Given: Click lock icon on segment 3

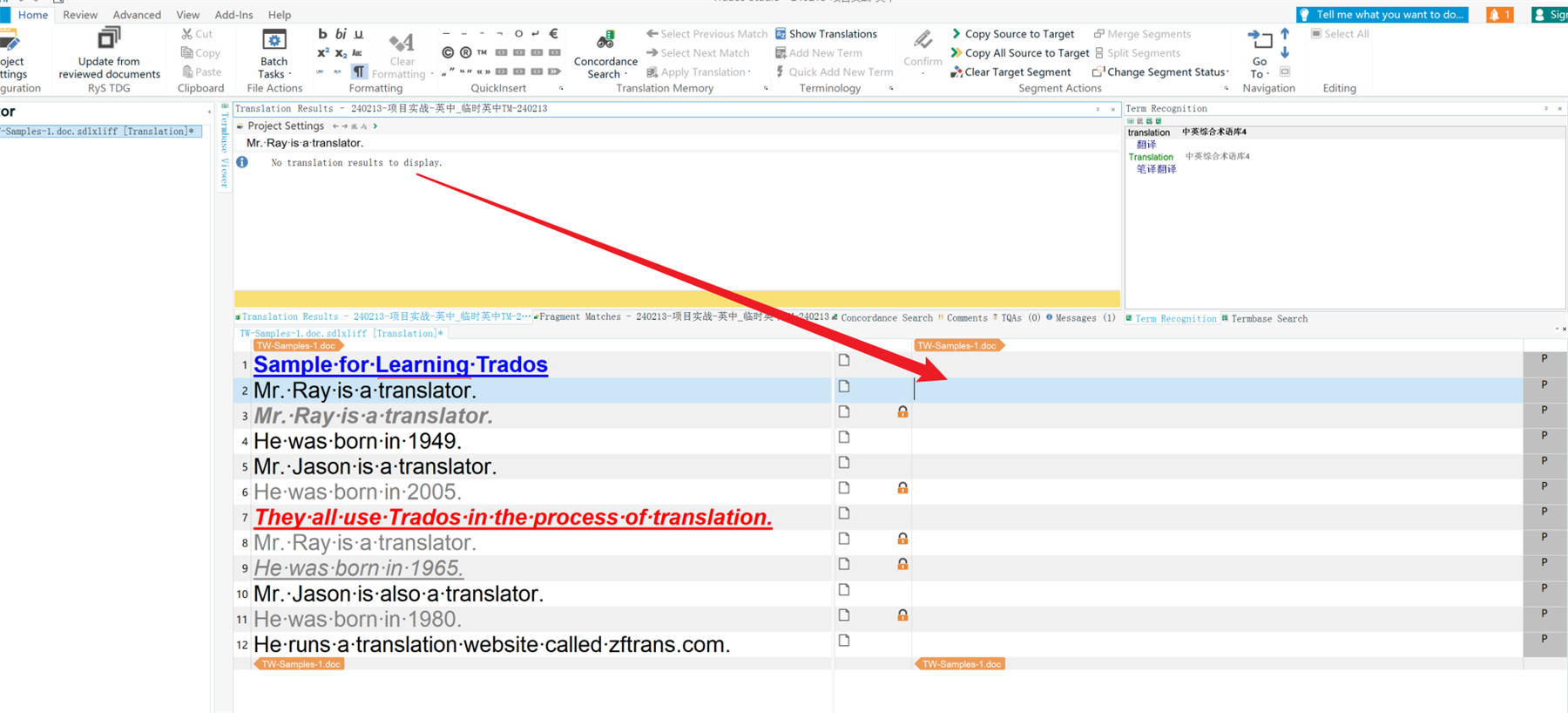Looking at the screenshot, I should (902, 411).
